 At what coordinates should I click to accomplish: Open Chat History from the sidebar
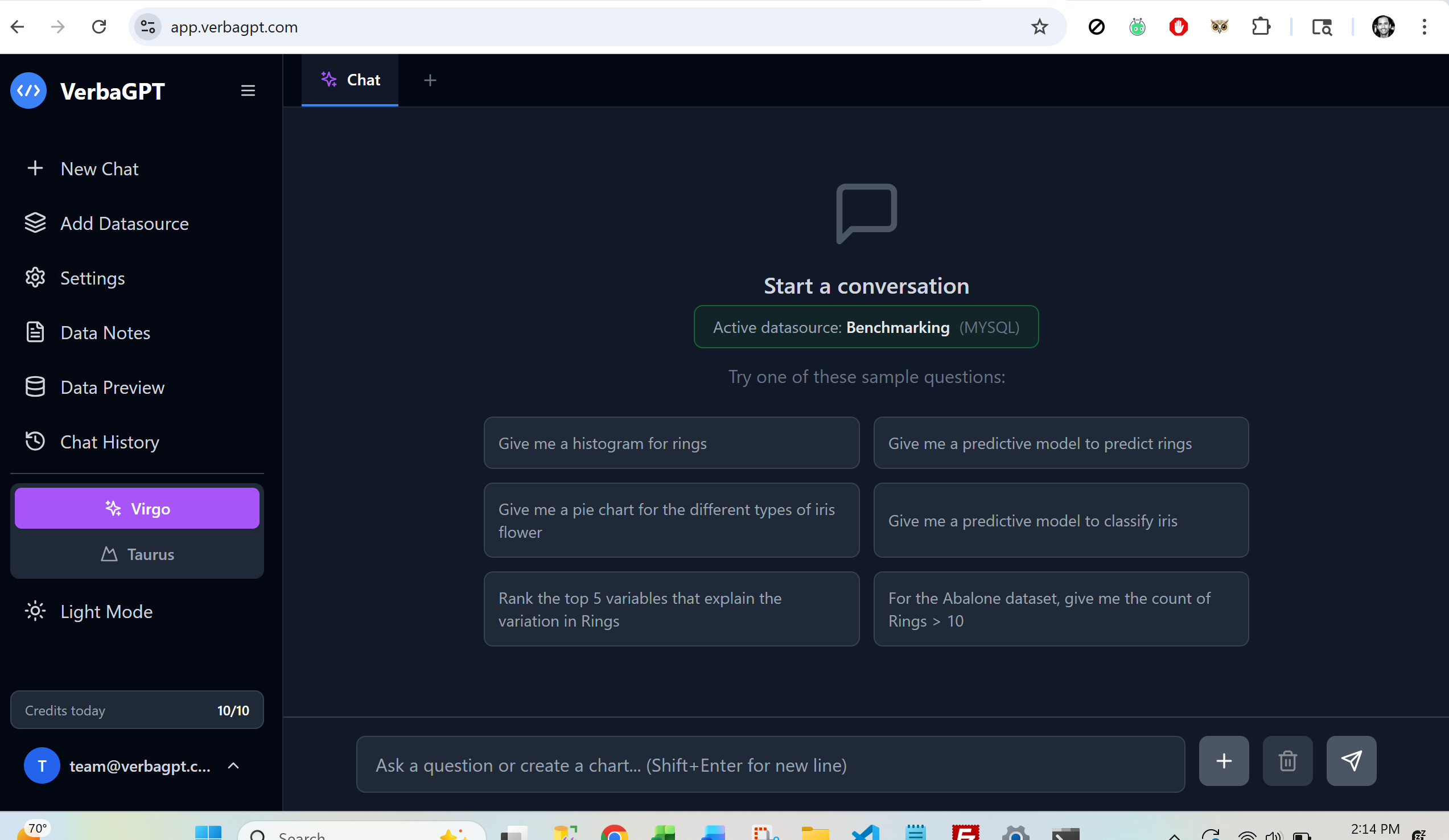click(x=109, y=442)
